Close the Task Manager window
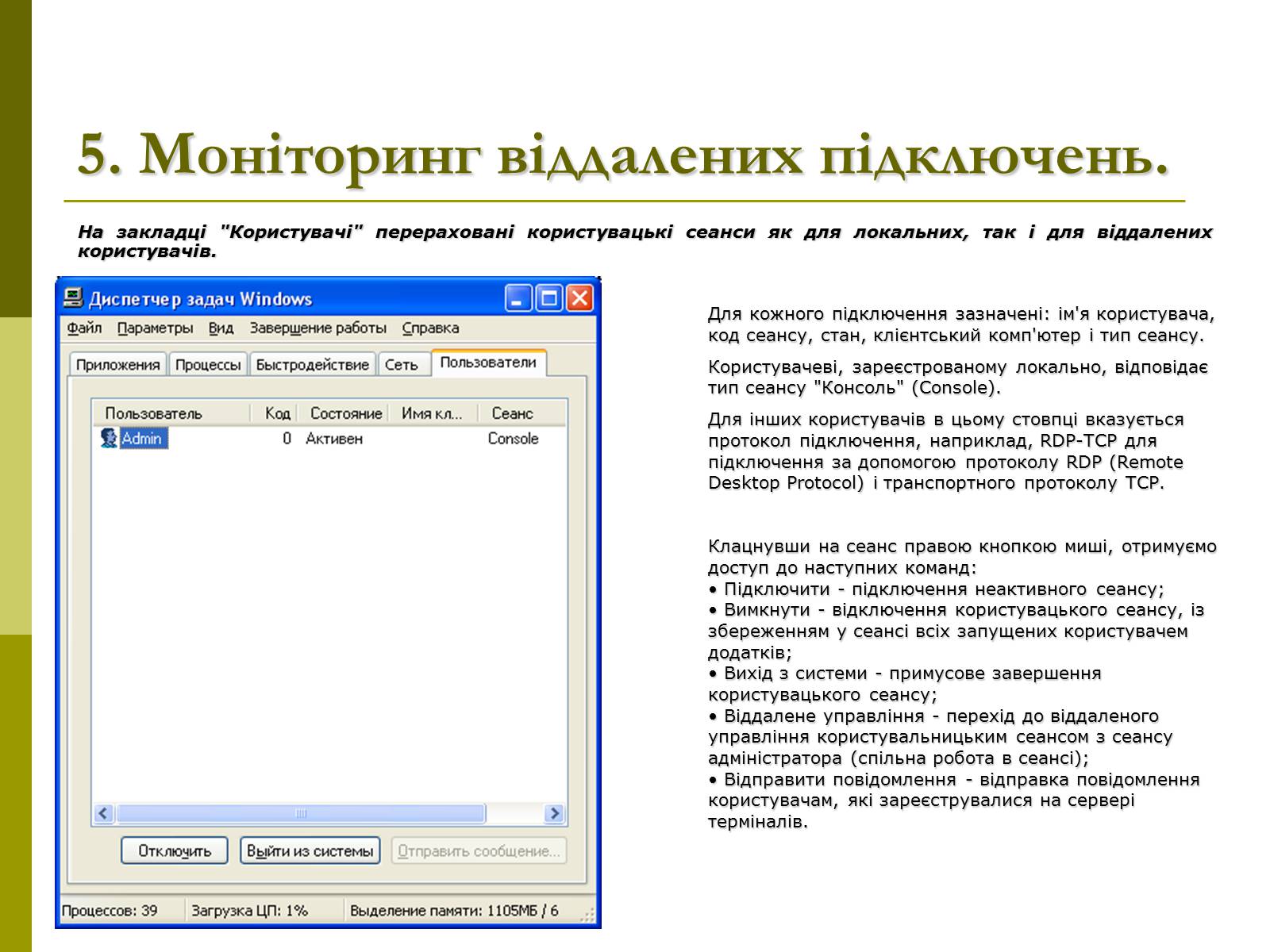Image resolution: width=1270 pixels, height=952 pixels. point(579,298)
